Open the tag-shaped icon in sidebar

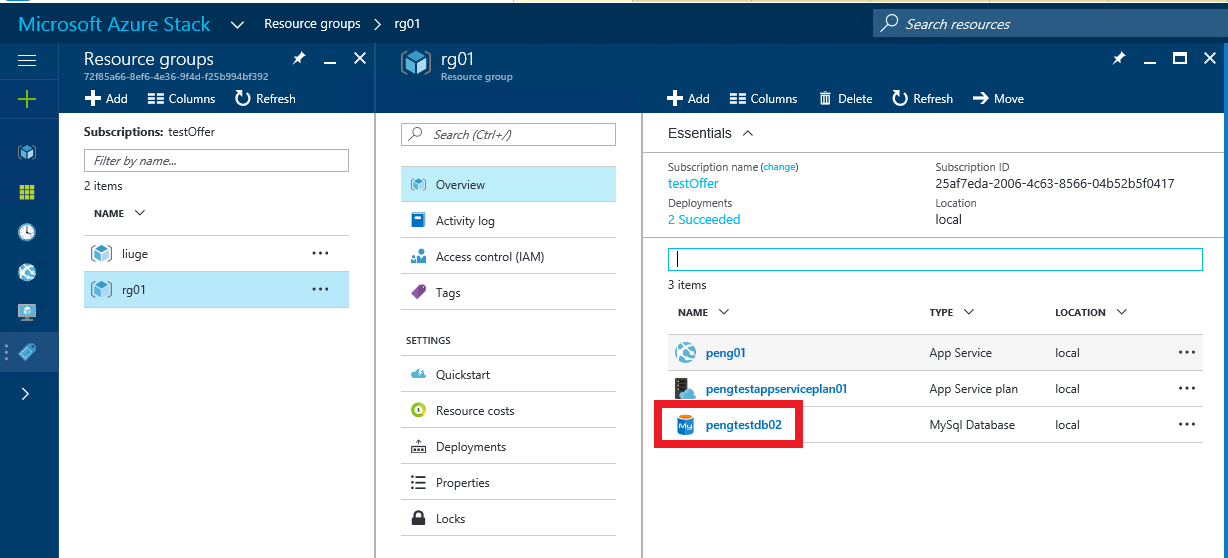coord(27,352)
